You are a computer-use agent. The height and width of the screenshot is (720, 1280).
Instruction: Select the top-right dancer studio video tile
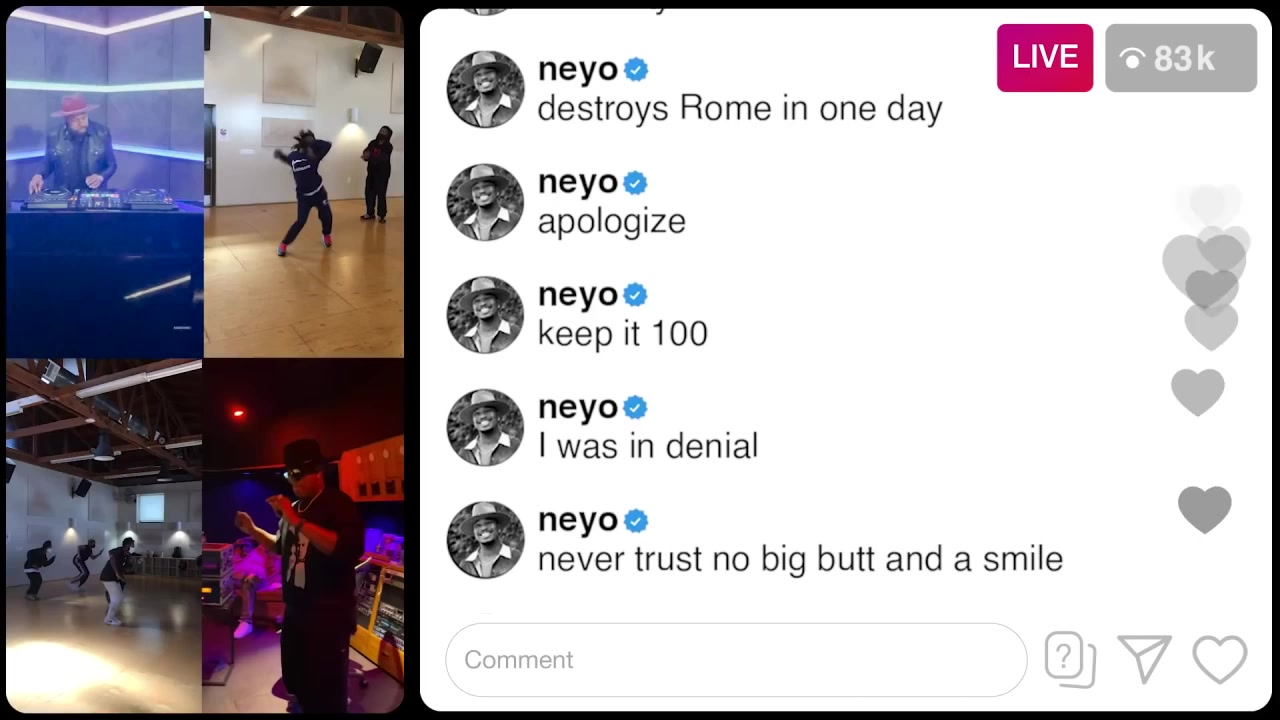[304, 182]
